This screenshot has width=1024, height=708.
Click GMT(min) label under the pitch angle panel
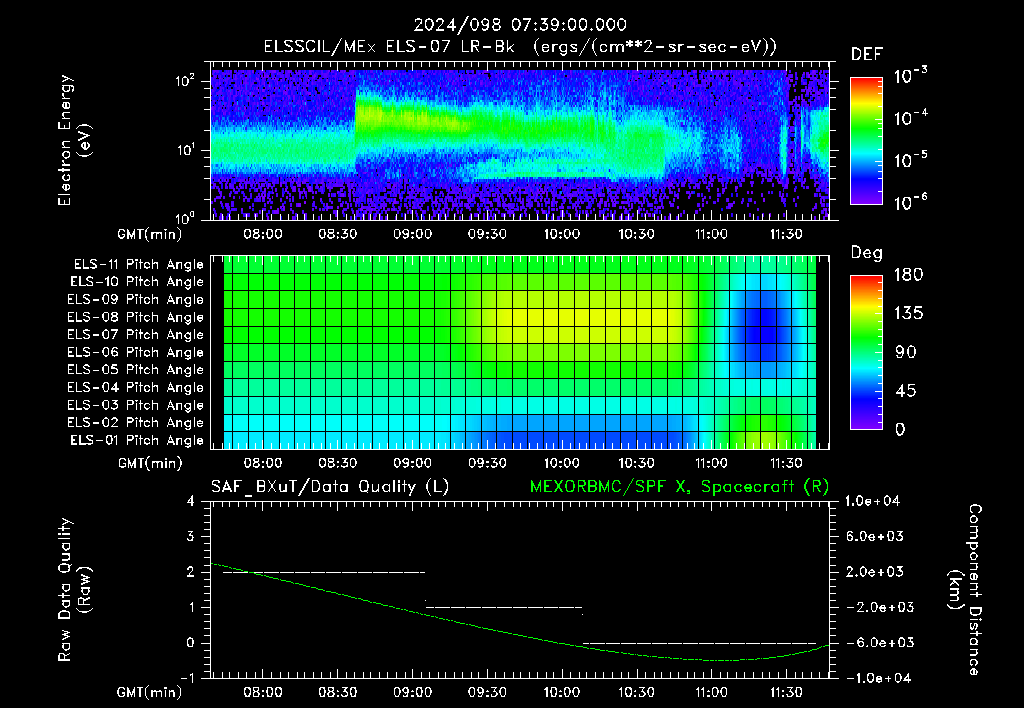pyautogui.click(x=150, y=463)
